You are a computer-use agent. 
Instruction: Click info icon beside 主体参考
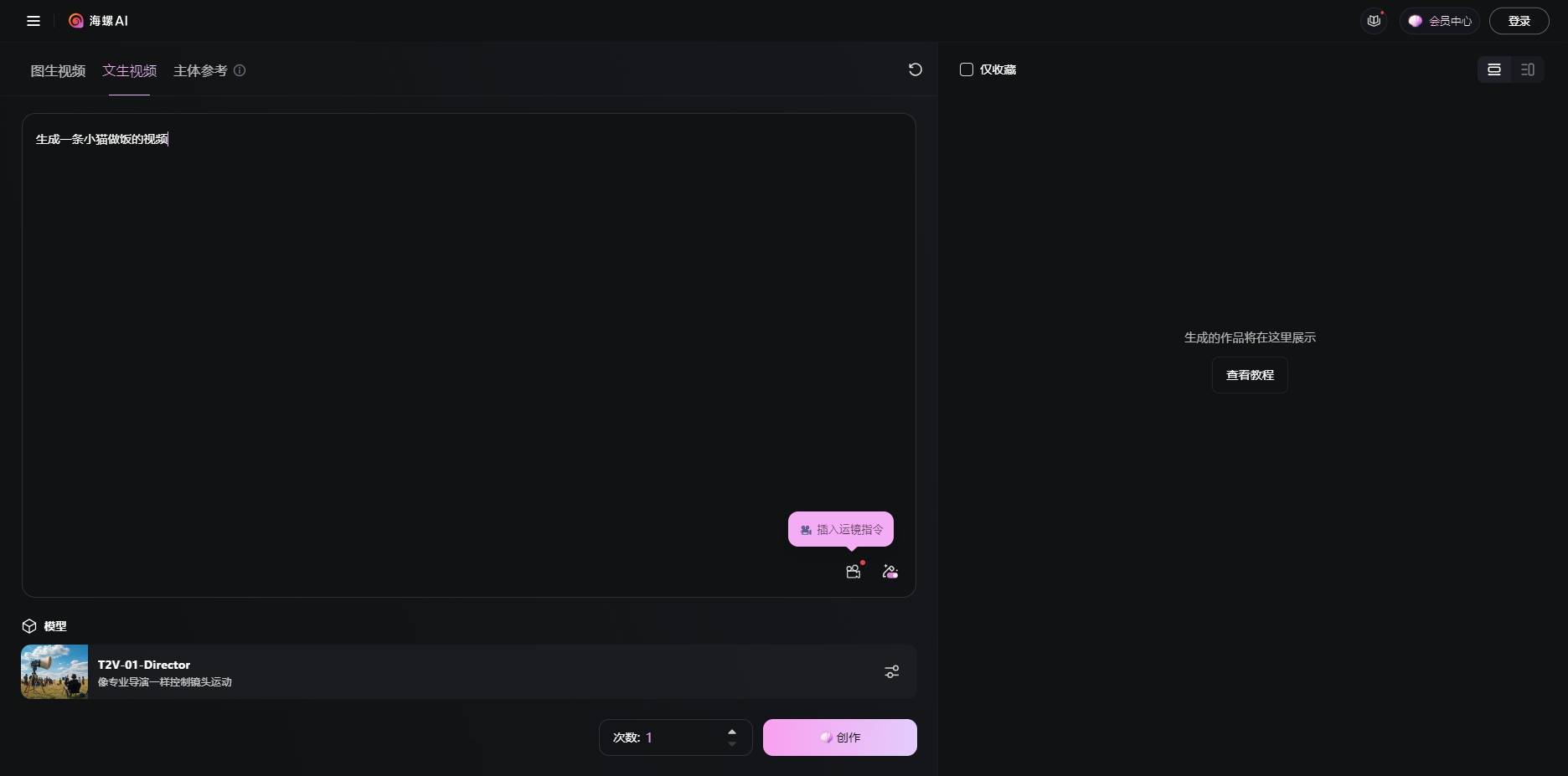tap(240, 70)
